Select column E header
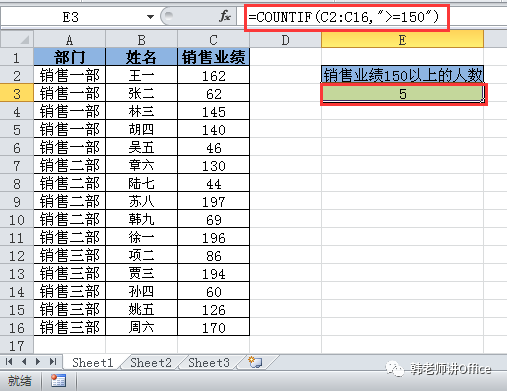 click(x=402, y=40)
